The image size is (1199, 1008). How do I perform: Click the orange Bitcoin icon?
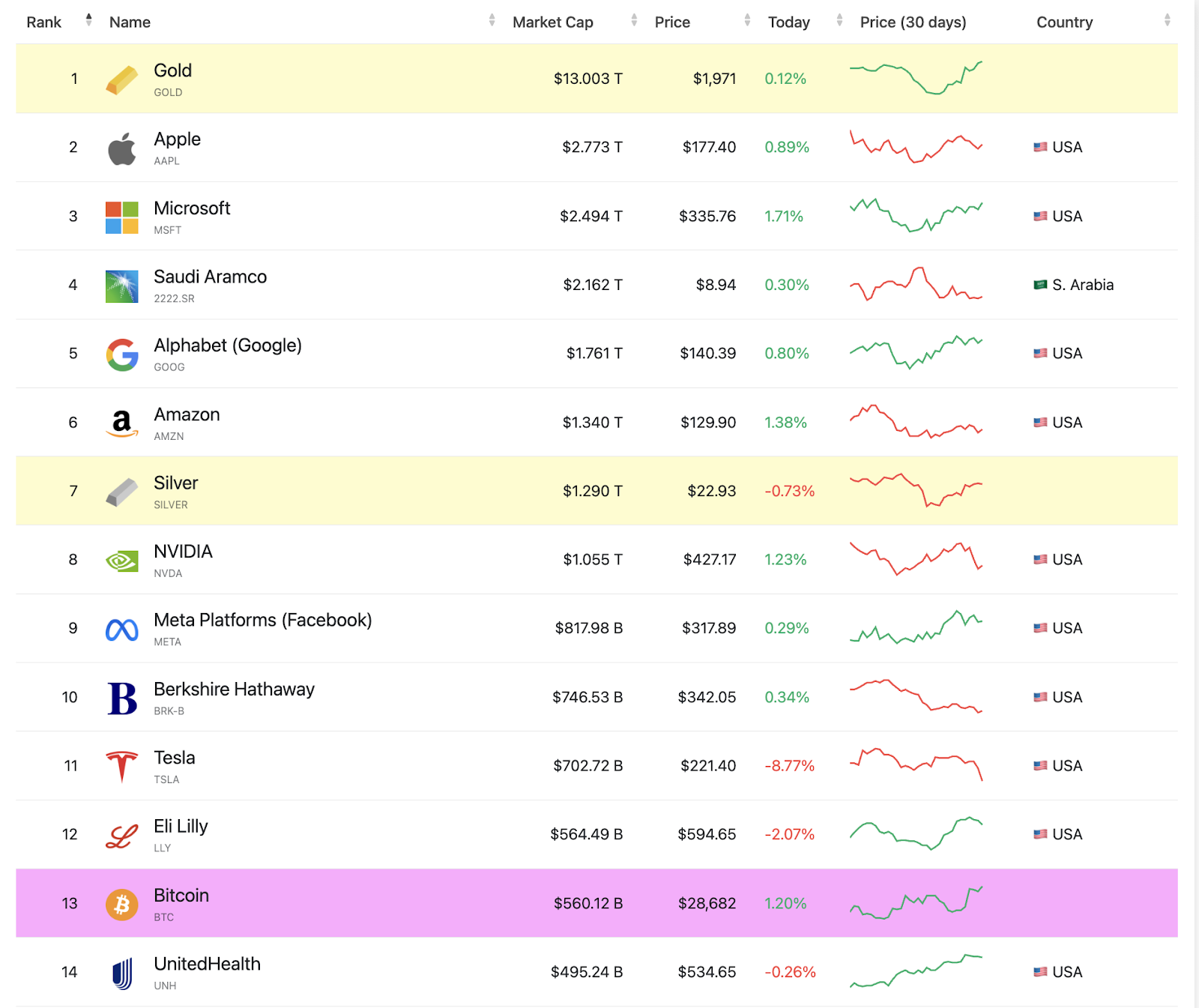tap(122, 905)
